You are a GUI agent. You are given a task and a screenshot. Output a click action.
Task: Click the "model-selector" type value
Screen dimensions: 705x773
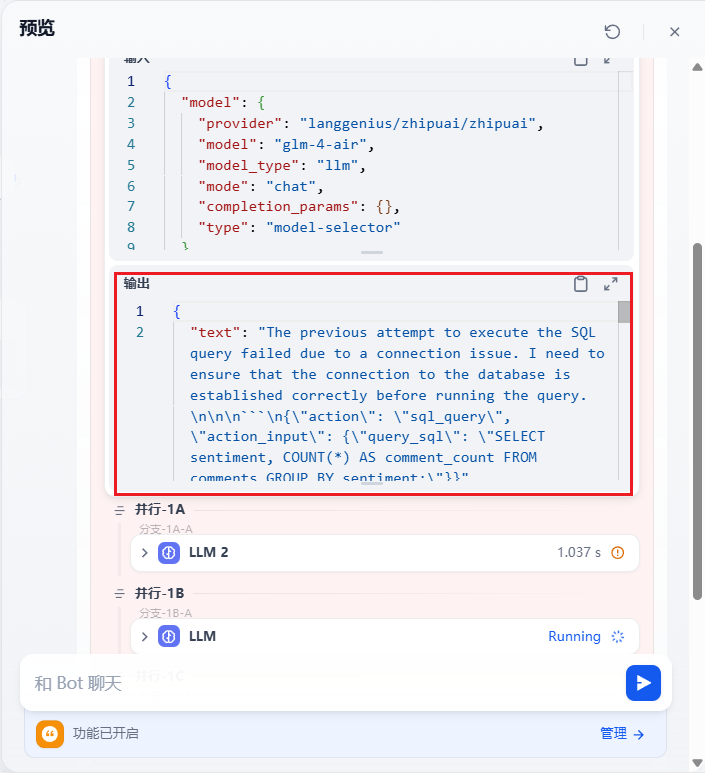[x=333, y=227]
